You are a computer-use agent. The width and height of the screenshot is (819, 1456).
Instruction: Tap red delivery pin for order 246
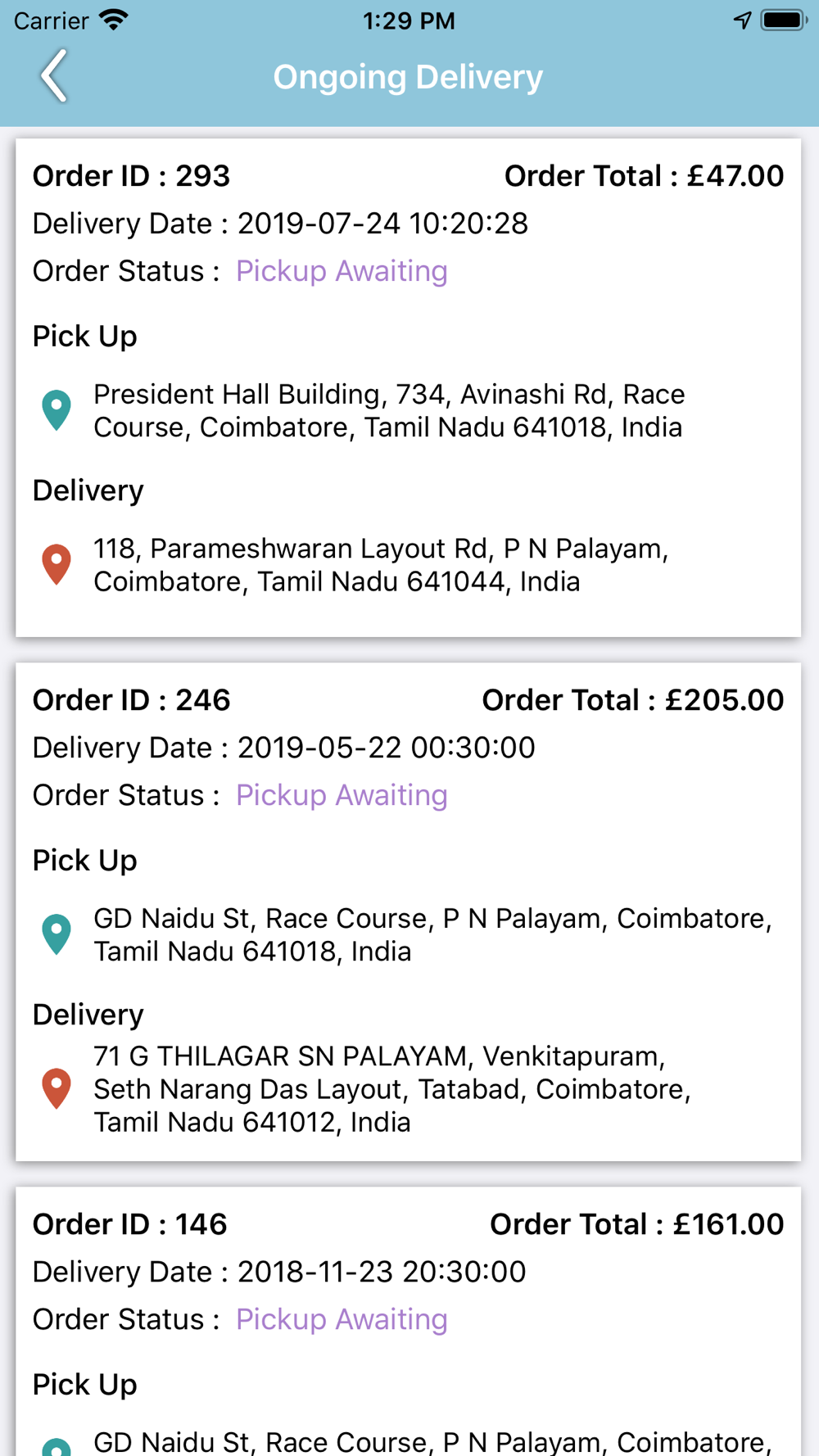tap(57, 1088)
